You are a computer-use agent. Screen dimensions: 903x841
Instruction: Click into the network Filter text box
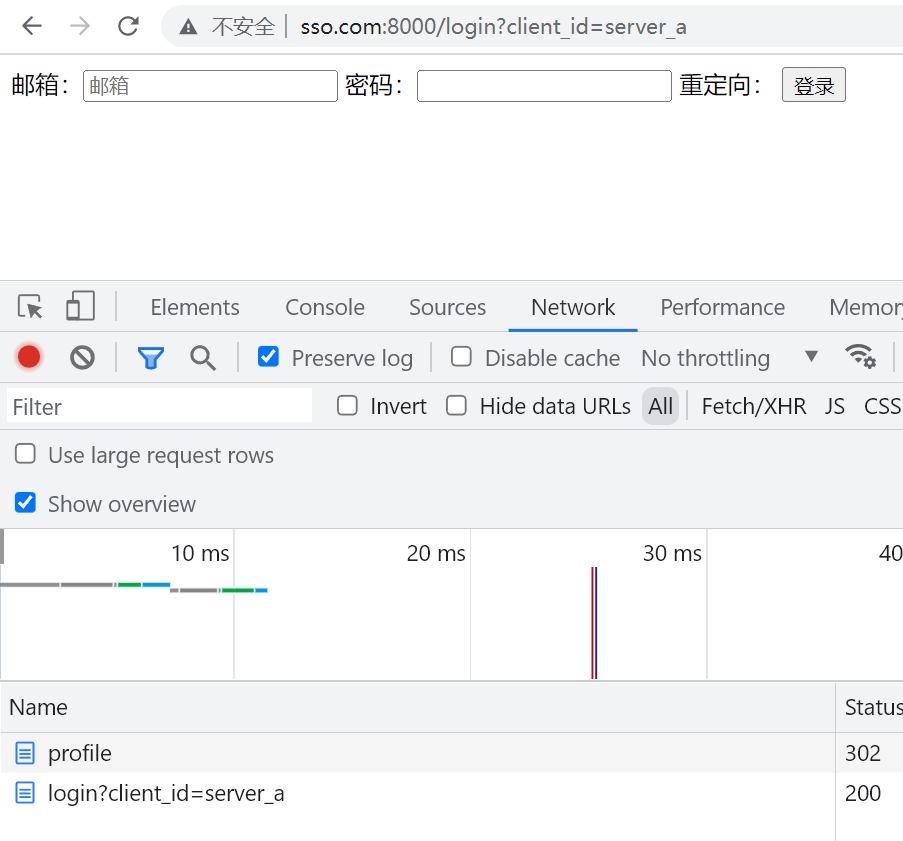[x=160, y=407]
